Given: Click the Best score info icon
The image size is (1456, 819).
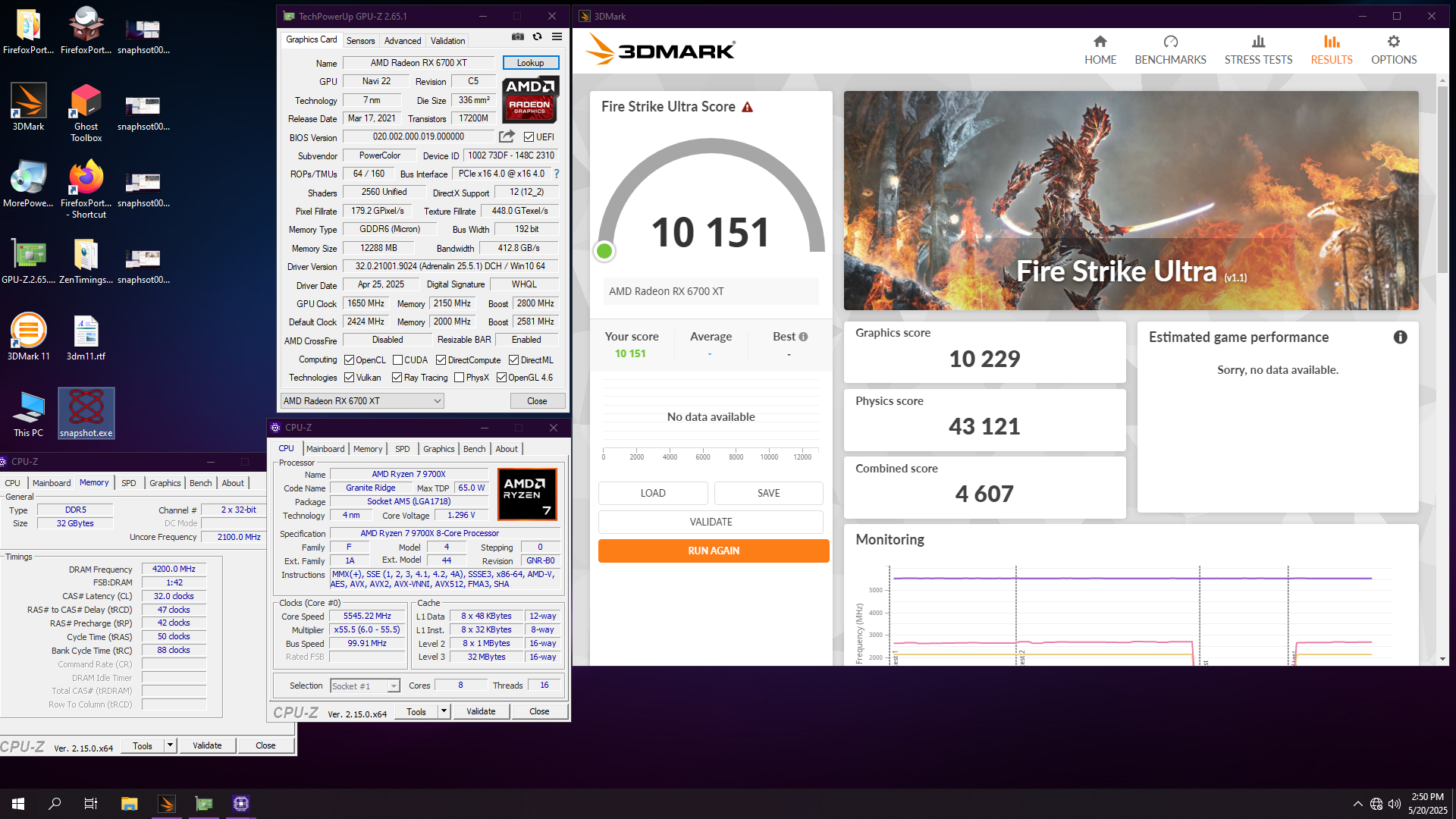Looking at the screenshot, I should click(803, 337).
